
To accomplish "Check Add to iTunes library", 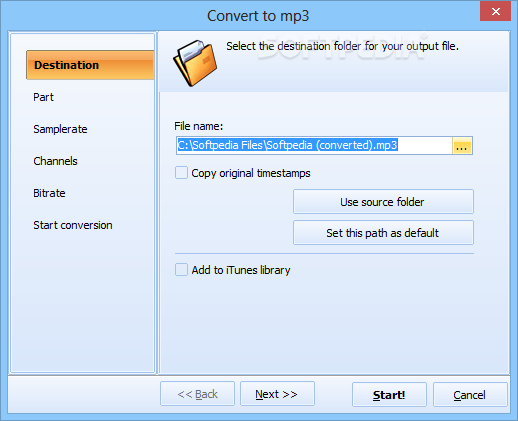I will [181, 270].
